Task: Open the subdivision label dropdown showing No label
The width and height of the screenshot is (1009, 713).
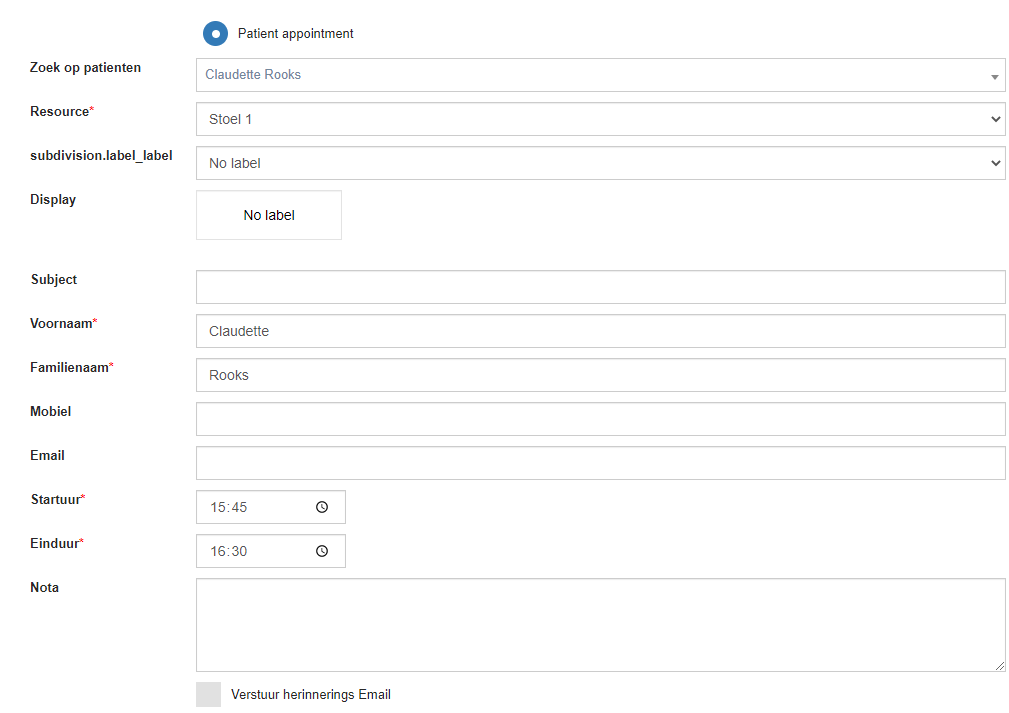Action: (x=600, y=163)
